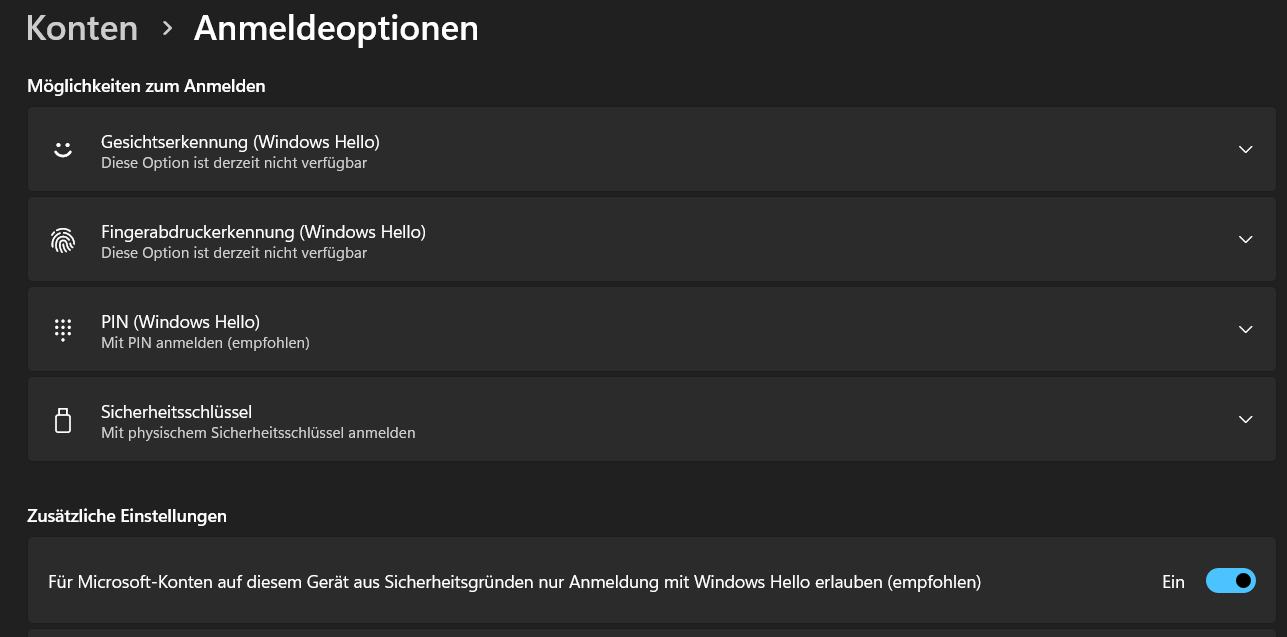This screenshot has width=1287, height=637.
Task: Disable the Windows Hello only sign-in toggle
Action: pyautogui.click(x=1230, y=581)
